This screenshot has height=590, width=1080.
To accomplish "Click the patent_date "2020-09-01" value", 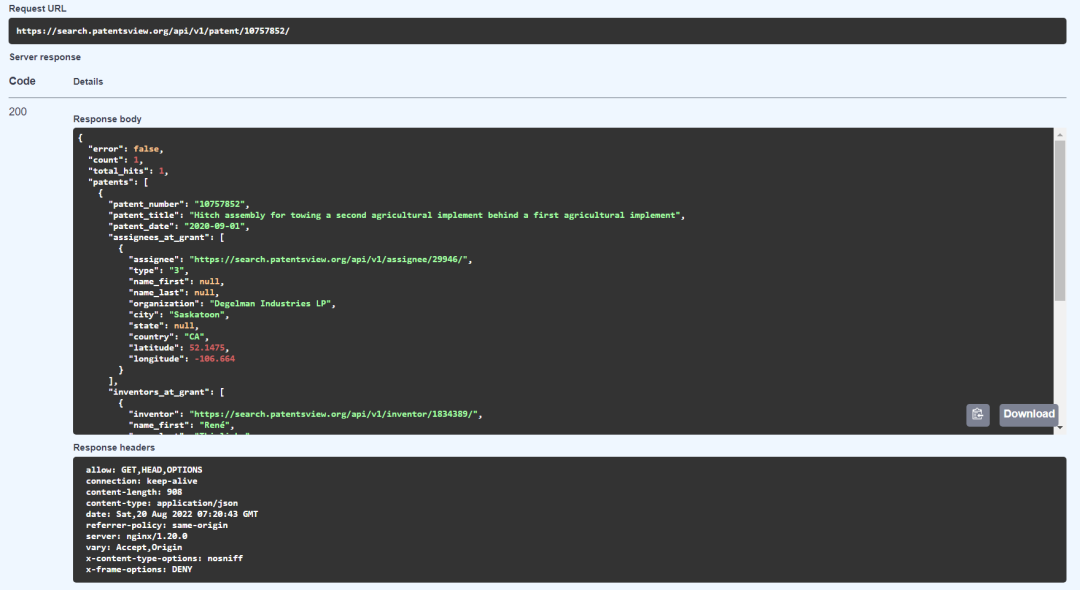I will click(214, 226).
